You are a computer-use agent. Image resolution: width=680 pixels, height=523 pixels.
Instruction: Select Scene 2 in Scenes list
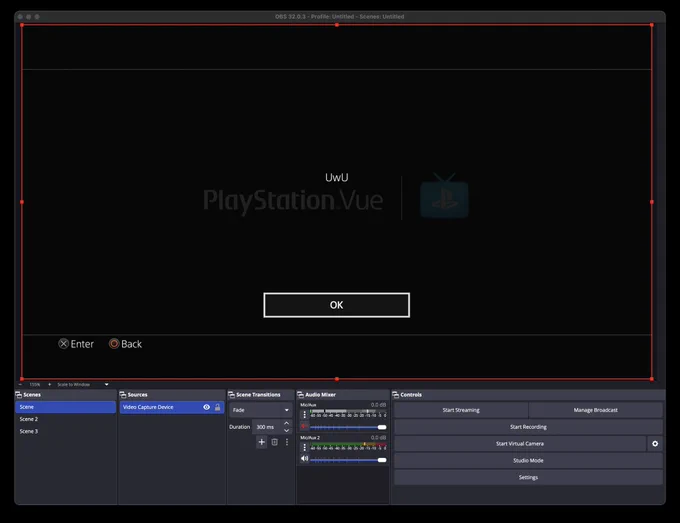(x=65, y=419)
